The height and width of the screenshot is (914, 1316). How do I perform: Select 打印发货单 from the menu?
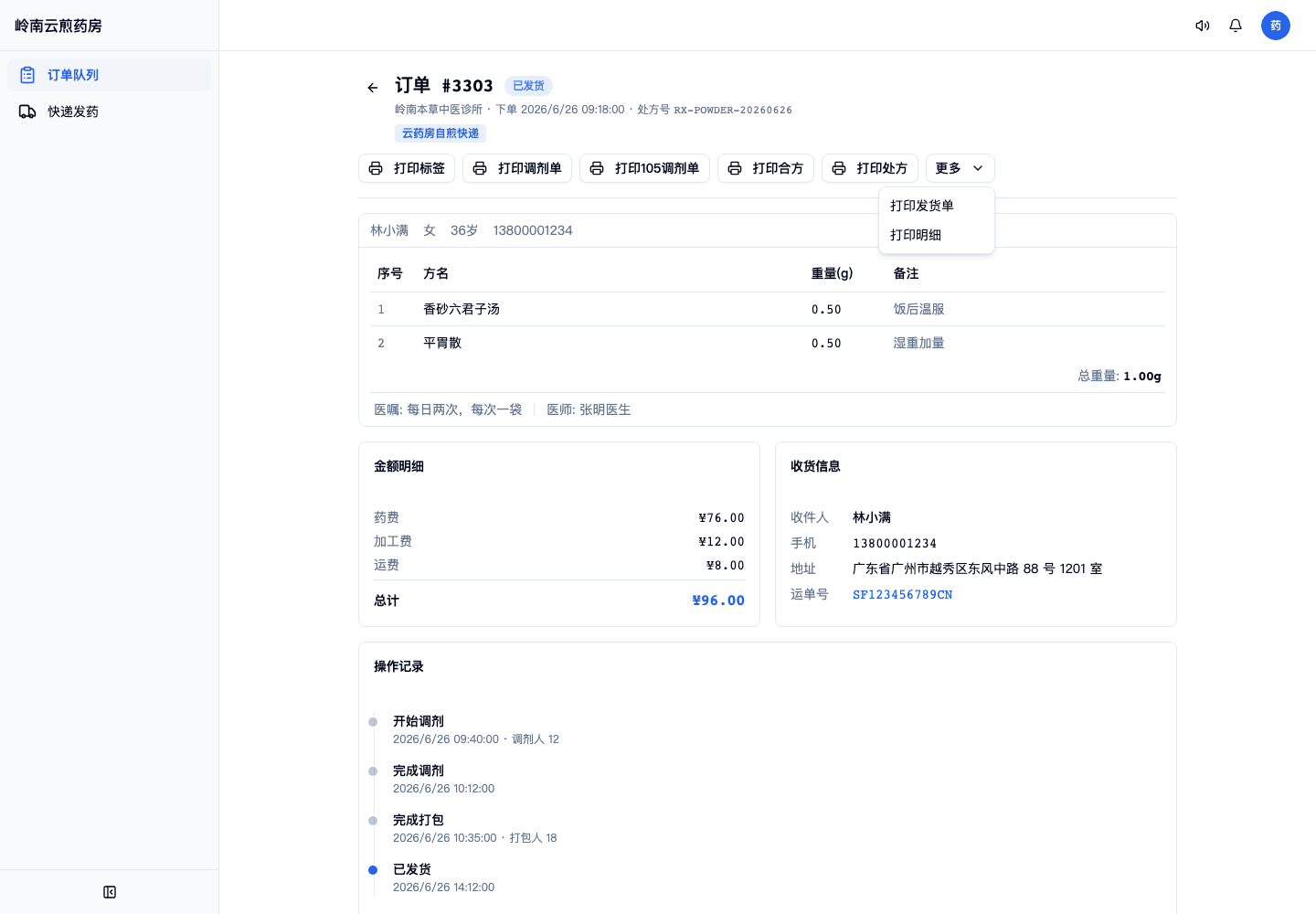[937, 206]
